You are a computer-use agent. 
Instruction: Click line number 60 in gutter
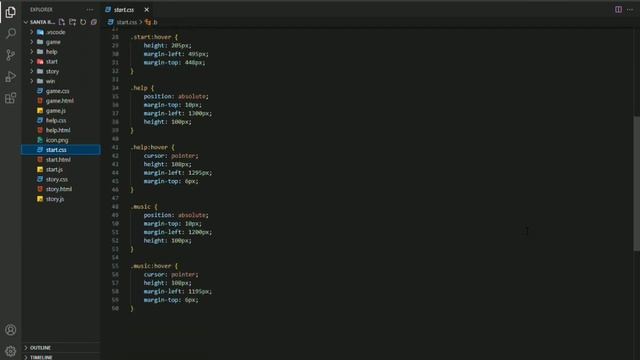click(115, 308)
